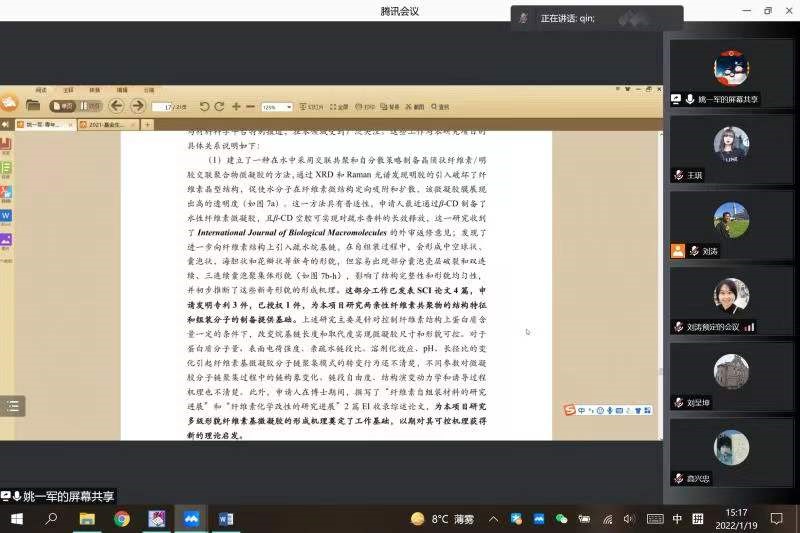Add a new tab with plus button
This screenshot has height=533, width=800.
pos(148,125)
